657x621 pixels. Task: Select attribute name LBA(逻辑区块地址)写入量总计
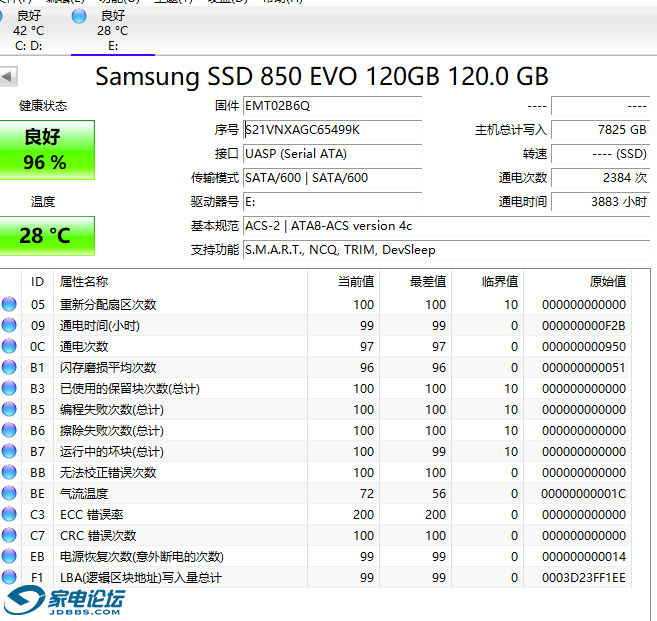click(141, 577)
